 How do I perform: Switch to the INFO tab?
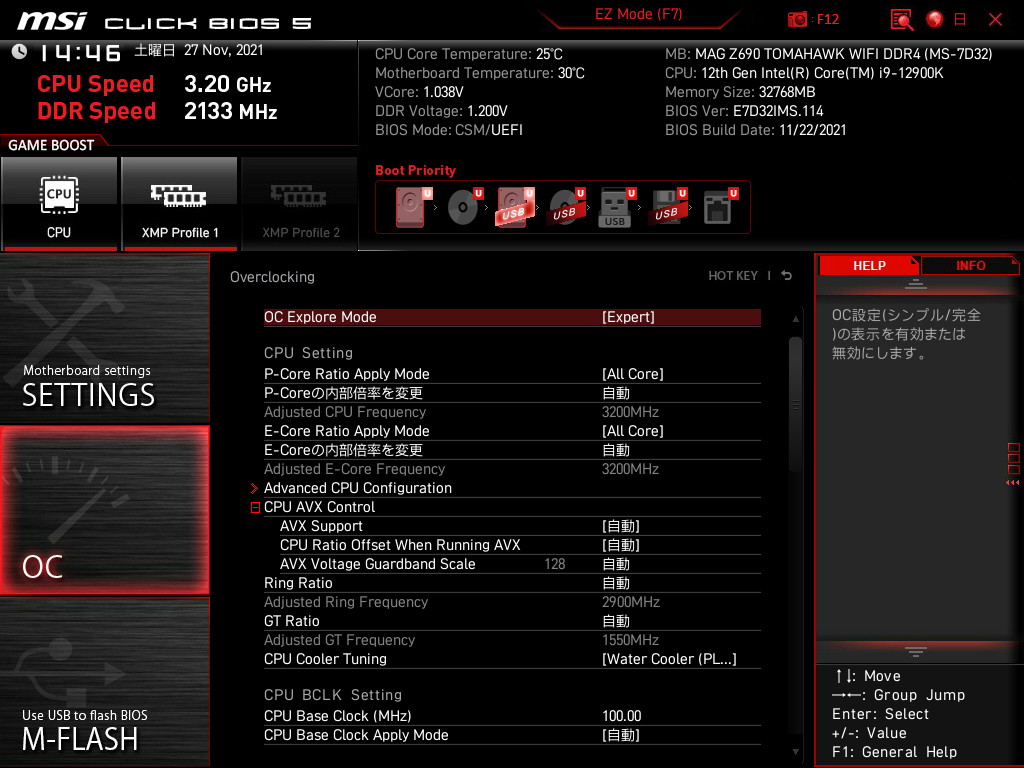(970, 266)
